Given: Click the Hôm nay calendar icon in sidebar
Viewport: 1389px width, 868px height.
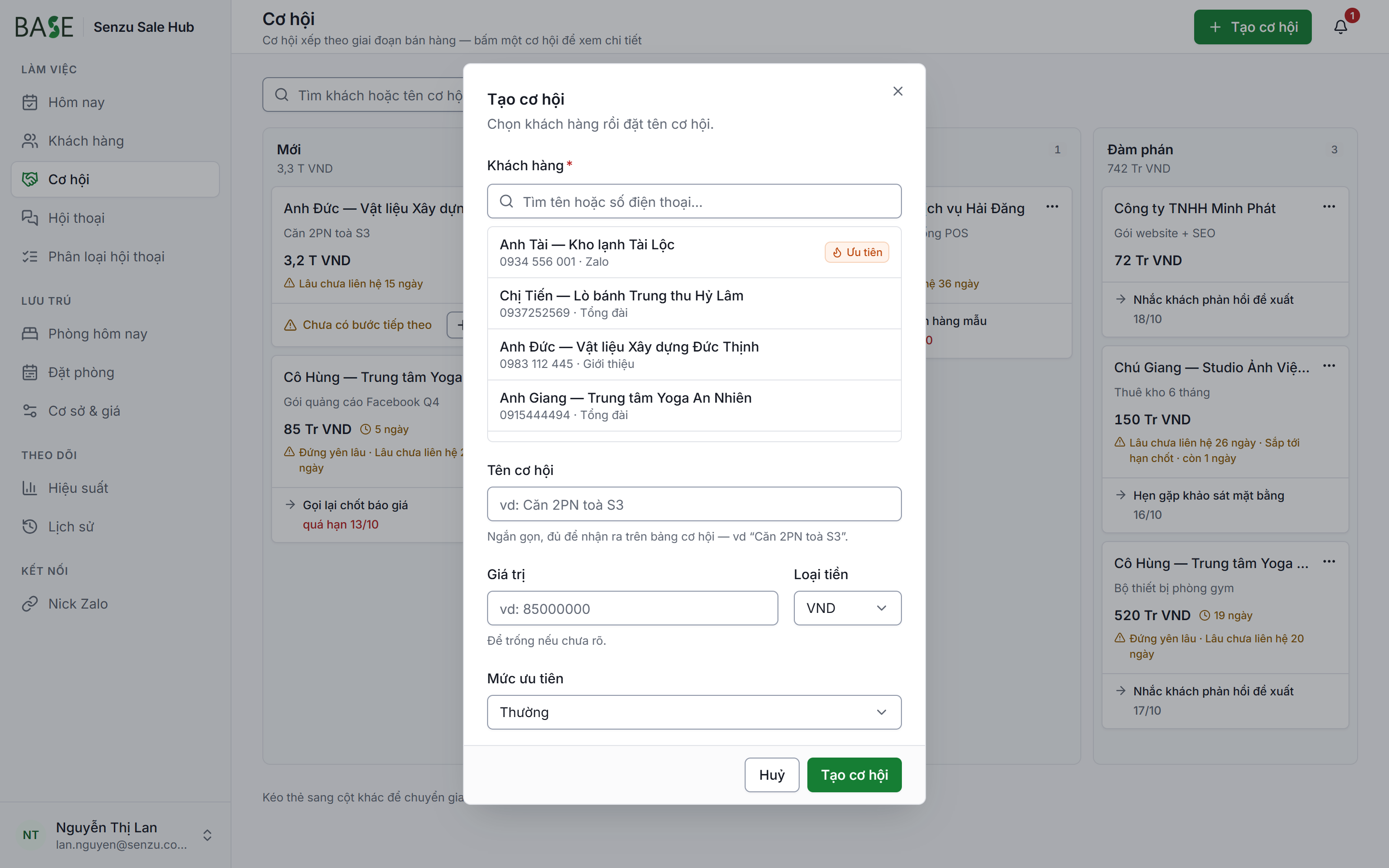Looking at the screenshot, I should [30, 102].
